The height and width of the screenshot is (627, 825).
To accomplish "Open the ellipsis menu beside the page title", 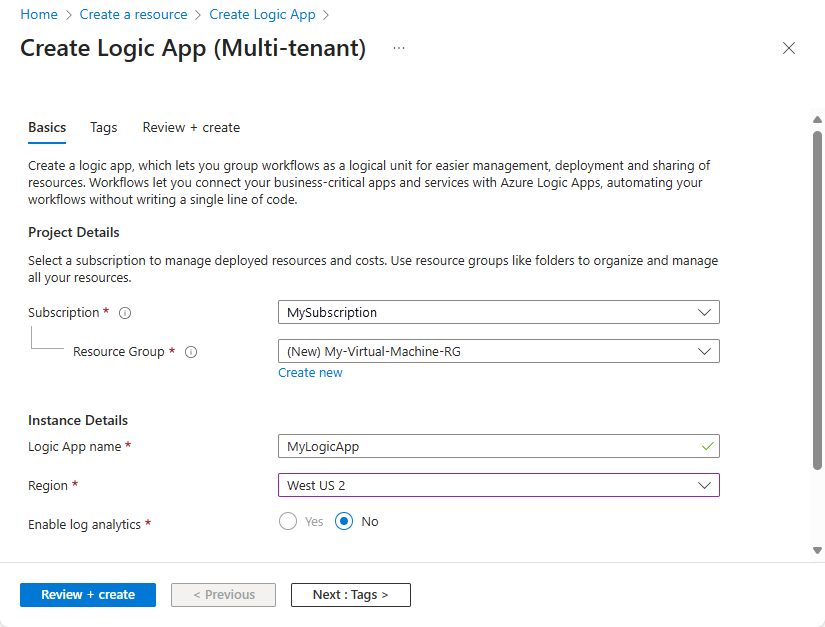I will 398,48.
